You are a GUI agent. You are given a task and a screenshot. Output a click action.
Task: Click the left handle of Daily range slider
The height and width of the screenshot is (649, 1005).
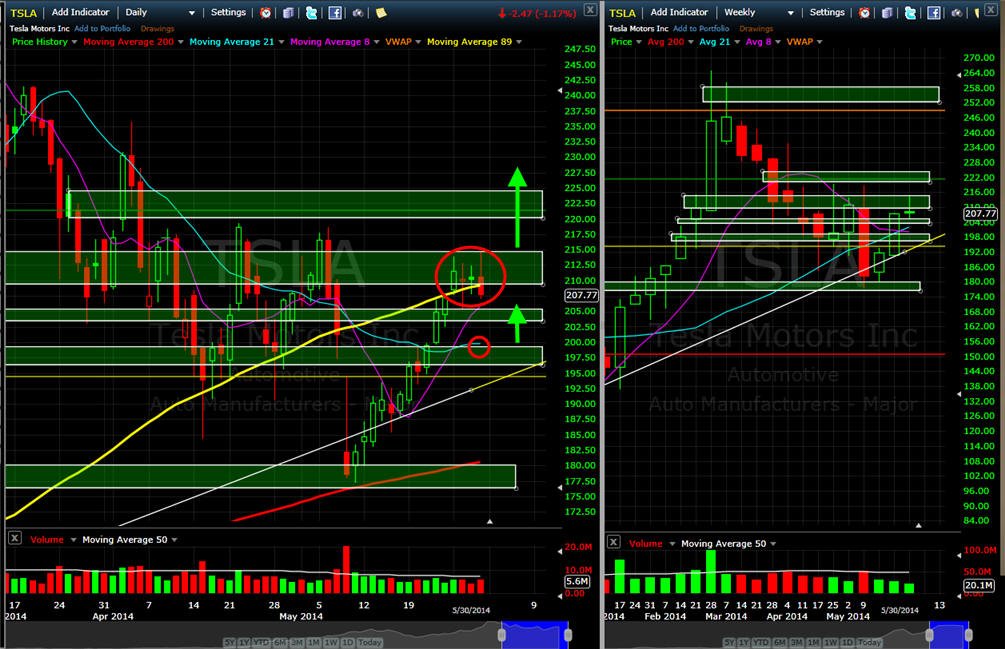[x=502, y=634]
